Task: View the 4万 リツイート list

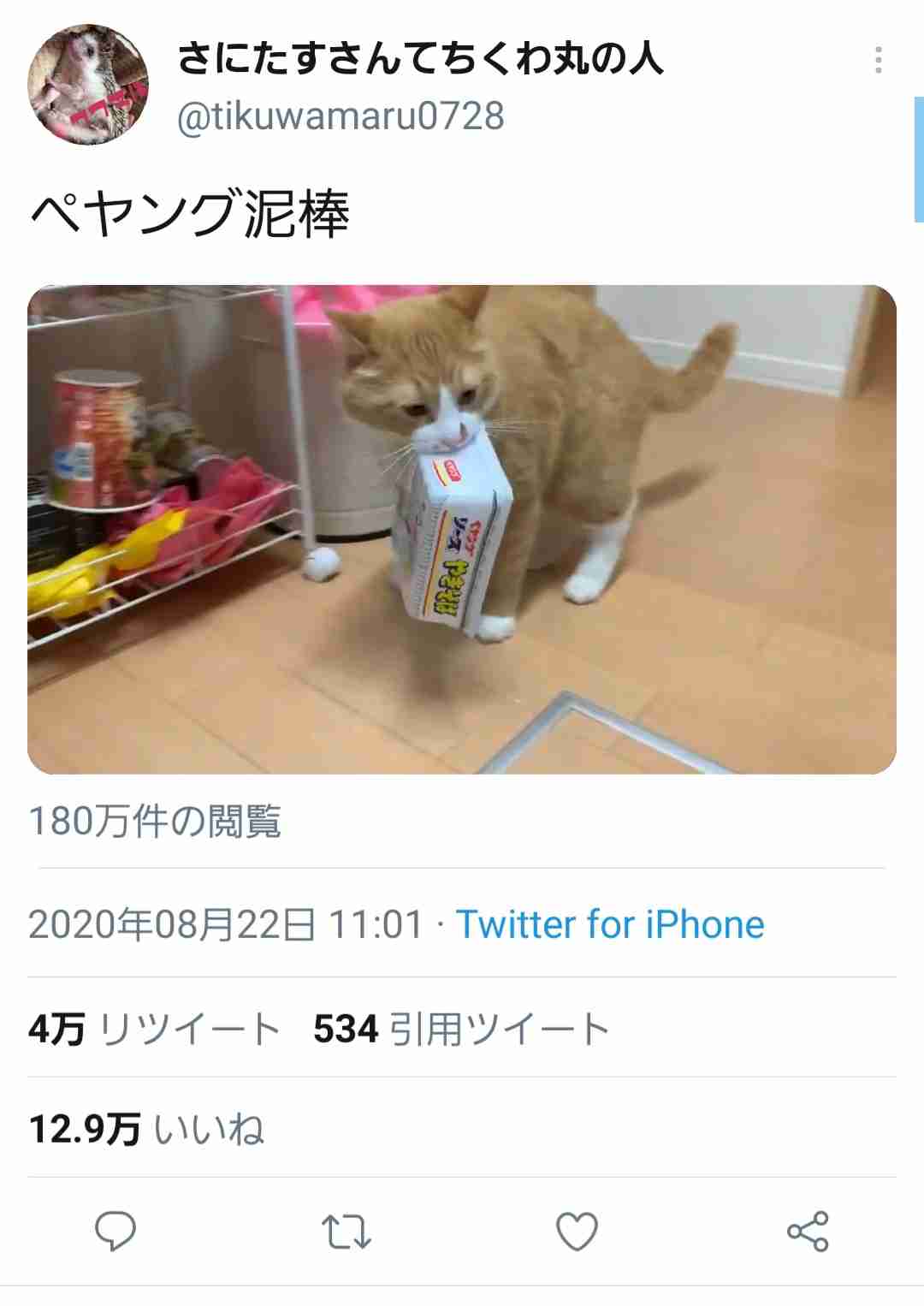Action: [154, 1029]
